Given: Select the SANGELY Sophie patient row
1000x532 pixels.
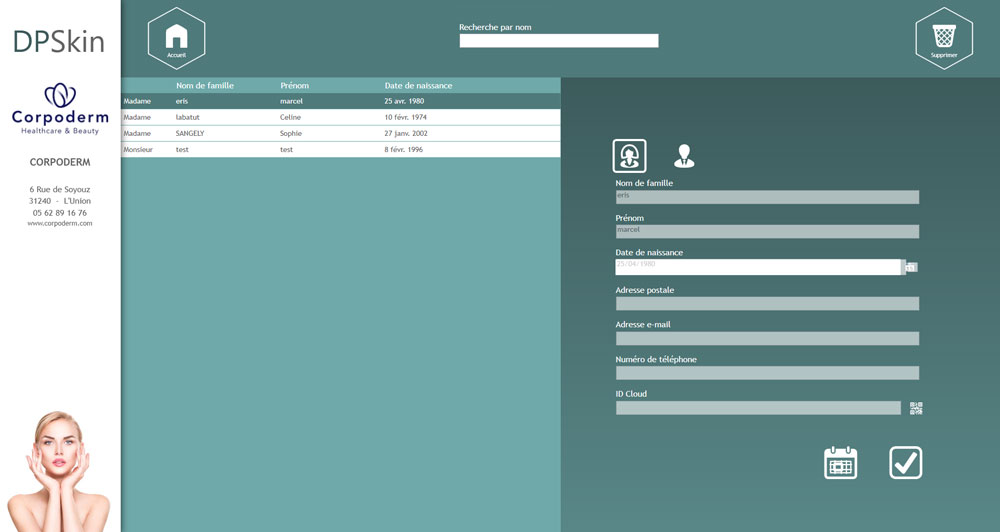Looking at the screenshot, I should point(340,133).
